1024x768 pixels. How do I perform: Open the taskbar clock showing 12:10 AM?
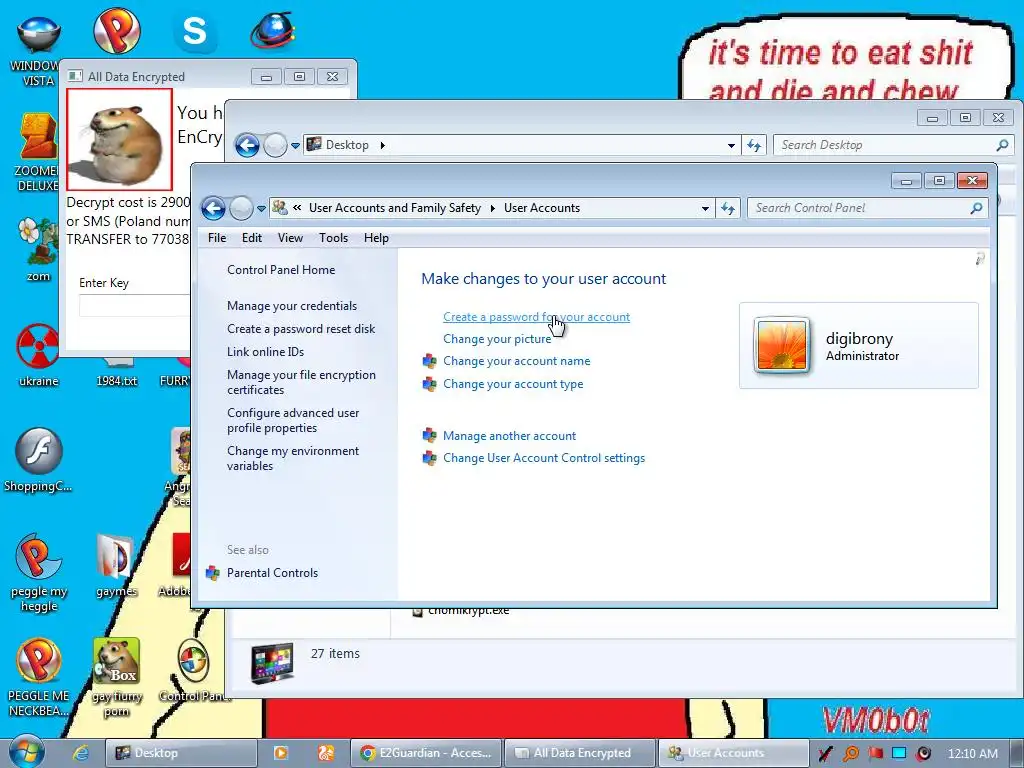tap(972, 753)
